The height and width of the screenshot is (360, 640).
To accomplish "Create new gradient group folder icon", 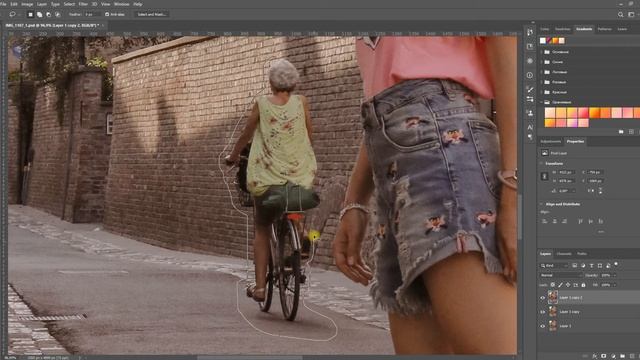I will click(621, 132).
